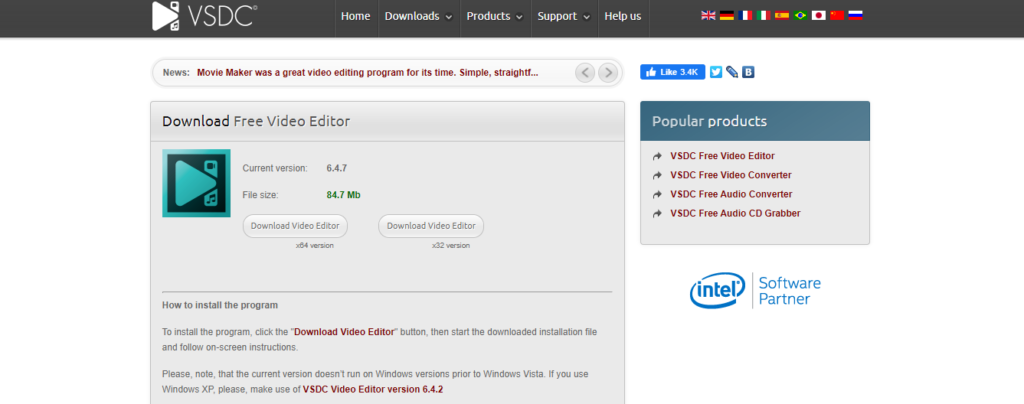Viewport: 1024px width, 404px height.
Task: Expand the Support menu
Action: (x=564, y=16)
